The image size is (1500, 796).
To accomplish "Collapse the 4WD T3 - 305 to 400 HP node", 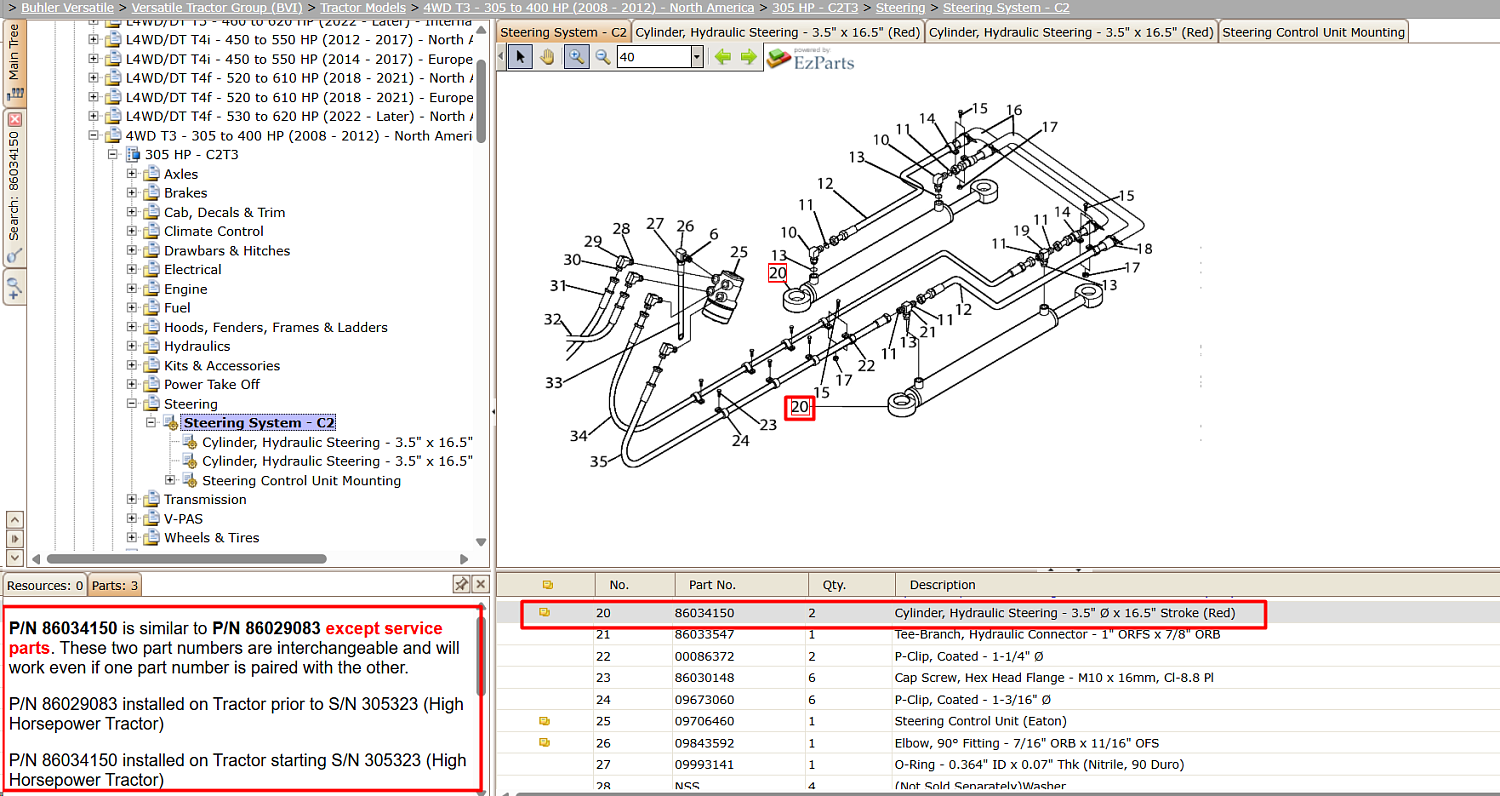I will click(x=94, y=136).
